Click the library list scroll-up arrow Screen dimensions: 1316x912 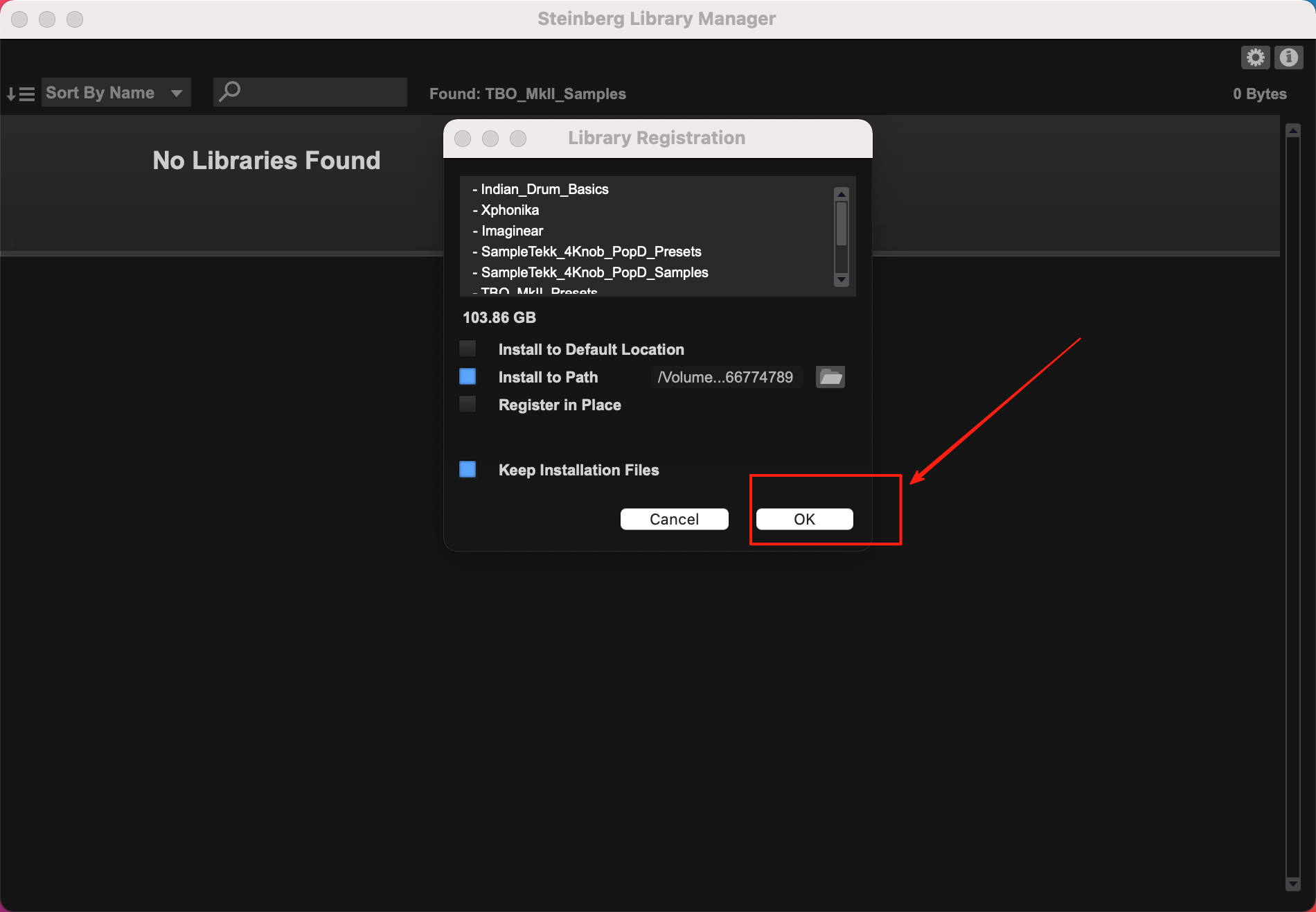[842, 194]
